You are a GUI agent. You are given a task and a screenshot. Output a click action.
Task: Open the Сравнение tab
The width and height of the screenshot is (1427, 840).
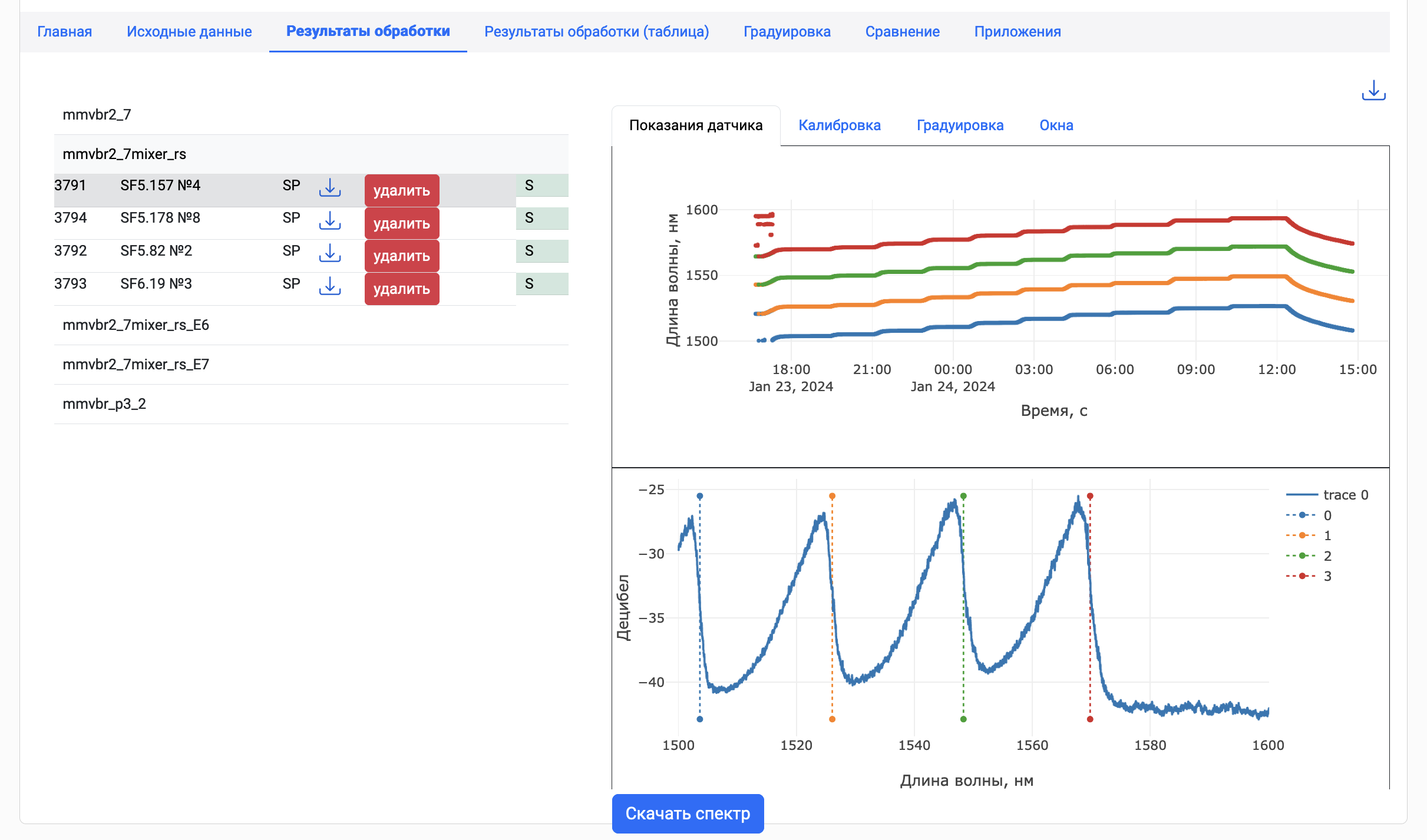(x=903, y=32)
